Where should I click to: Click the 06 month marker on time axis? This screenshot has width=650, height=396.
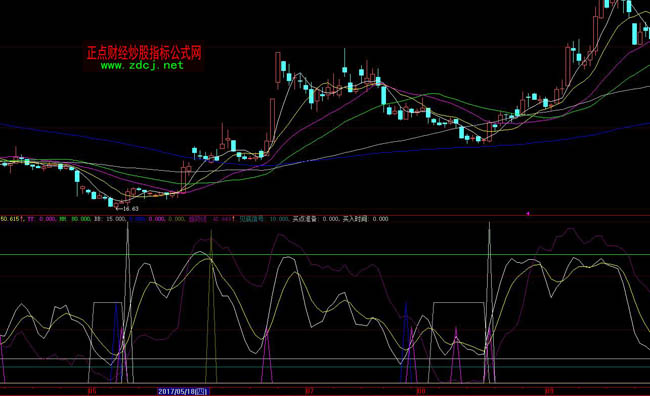coord(92,391)
